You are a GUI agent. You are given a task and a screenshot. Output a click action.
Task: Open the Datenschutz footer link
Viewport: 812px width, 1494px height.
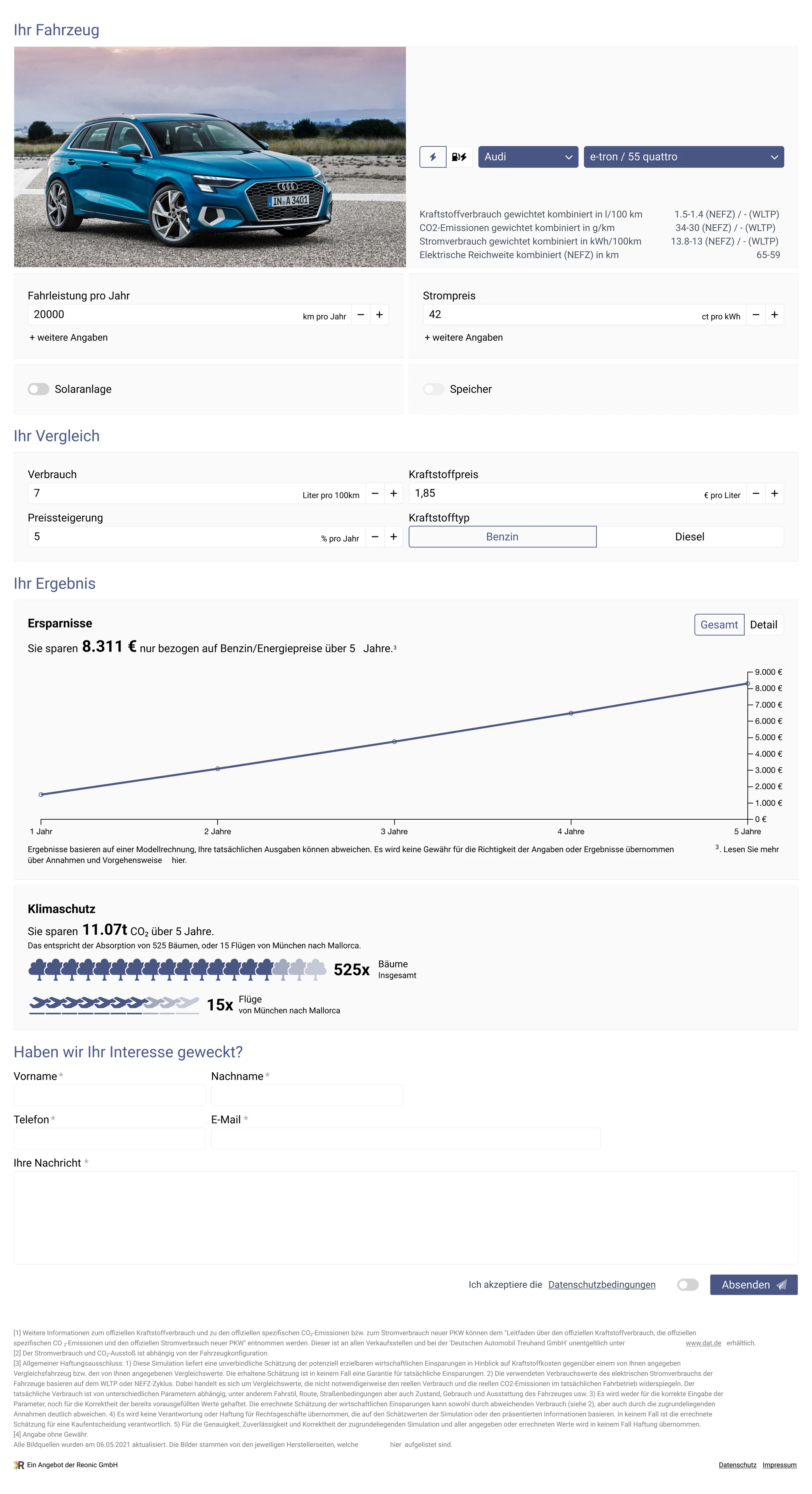pos(737,1465)
